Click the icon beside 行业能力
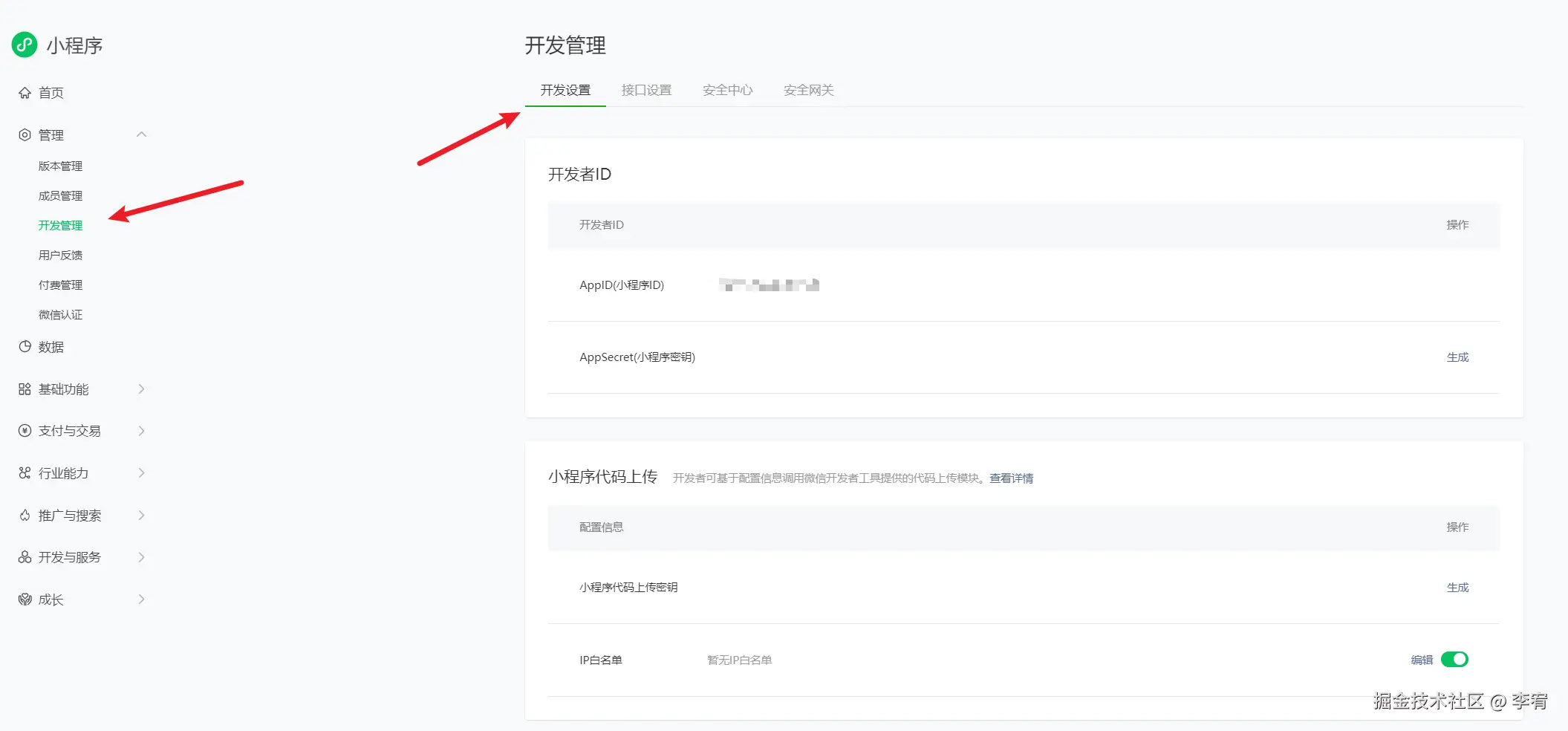Viewport: 1568px width, 731px height. [x=25, y=473]
